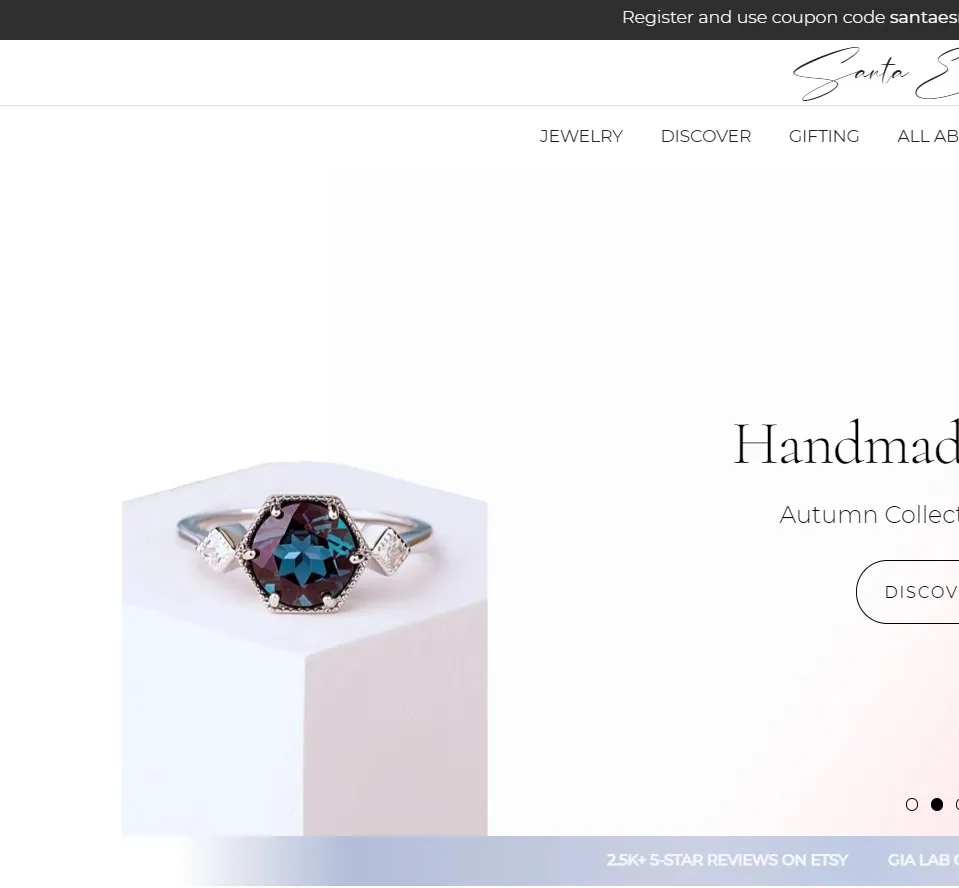Click the Autumn Collect... subtitle text
Image resolution: width=959 pixels, height=888 pixels.
[x=869, y=515]
